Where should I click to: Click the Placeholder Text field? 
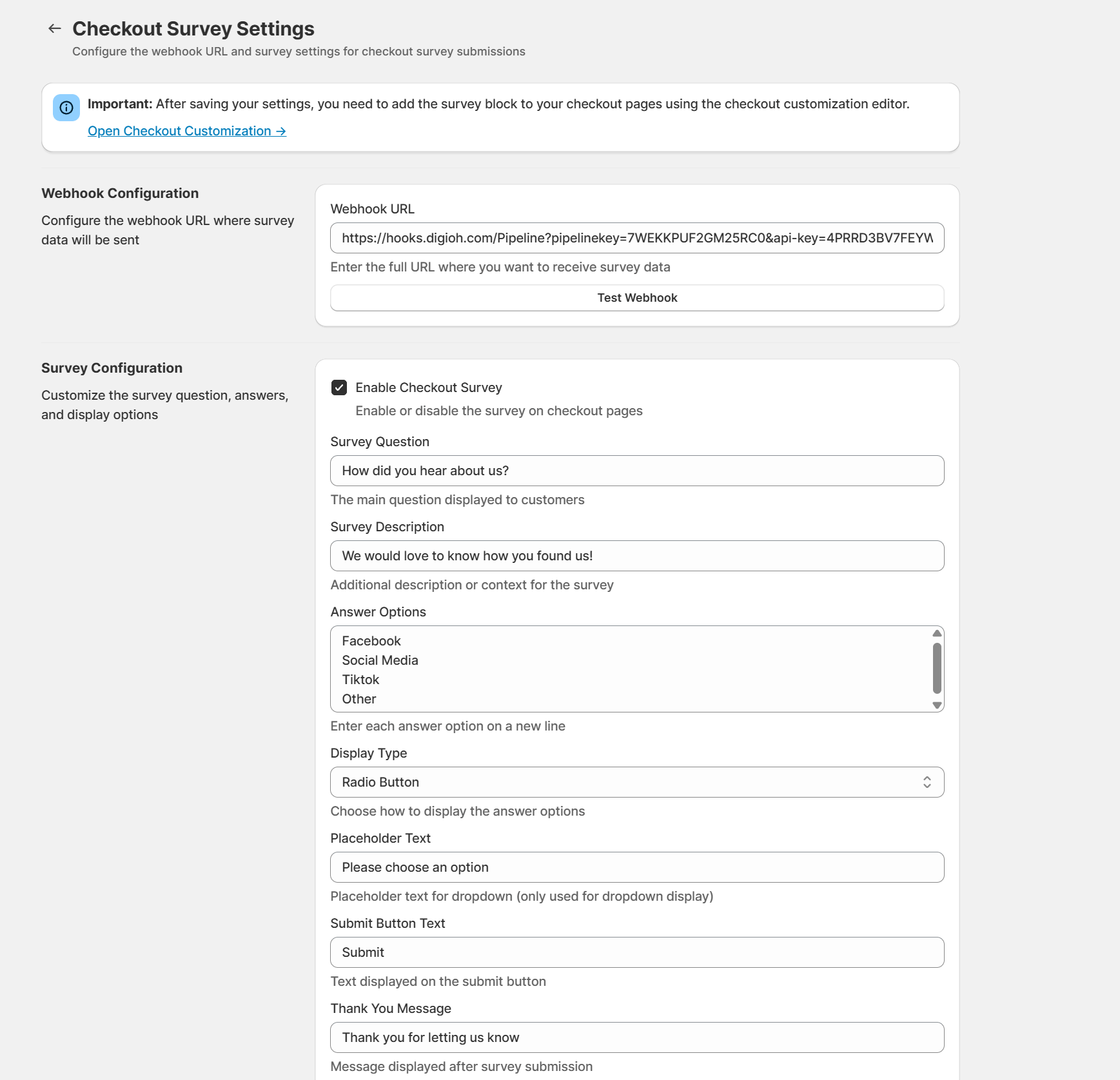pos(636,867)
